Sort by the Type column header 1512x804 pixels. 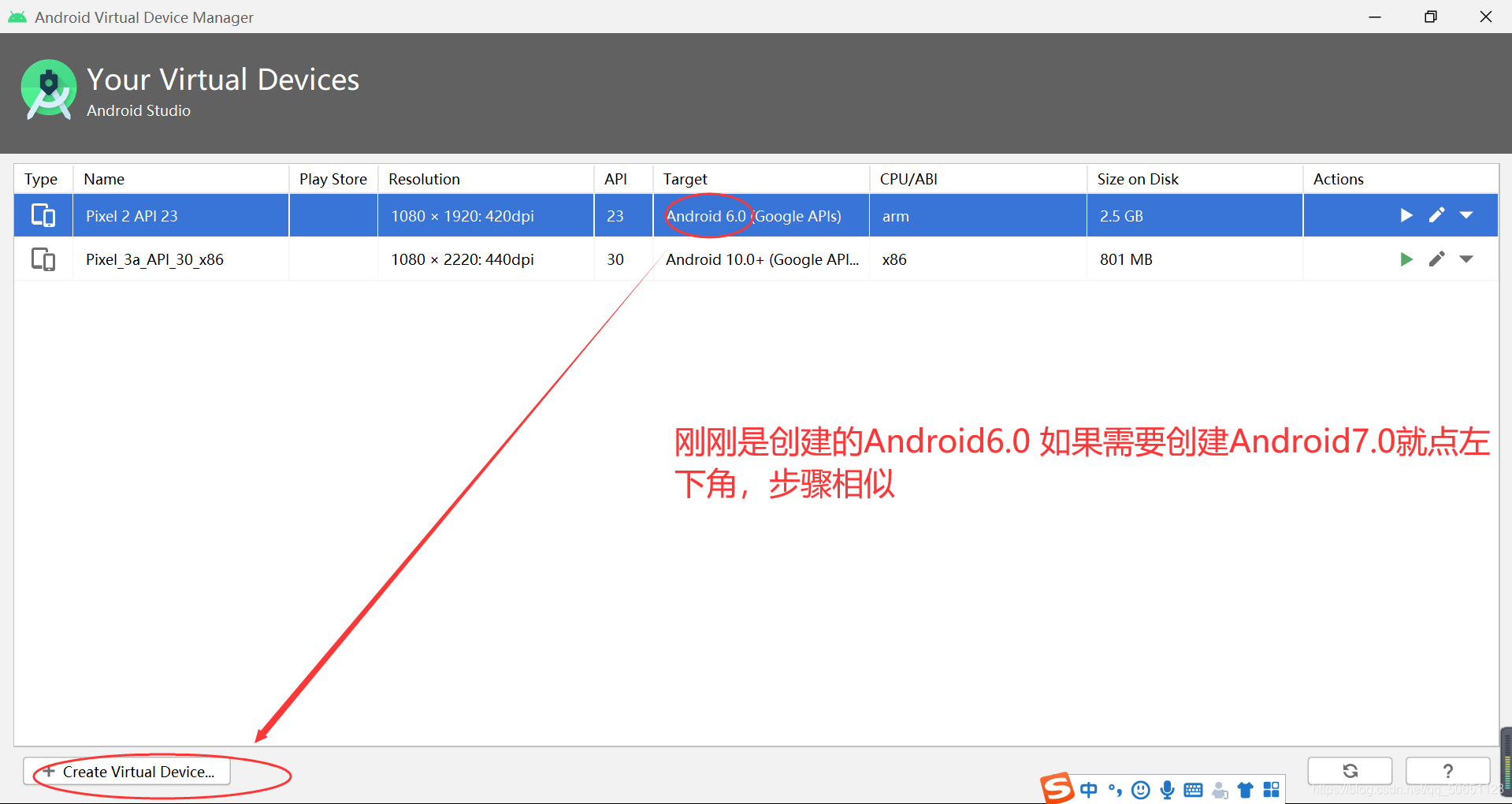pos(43,179)
